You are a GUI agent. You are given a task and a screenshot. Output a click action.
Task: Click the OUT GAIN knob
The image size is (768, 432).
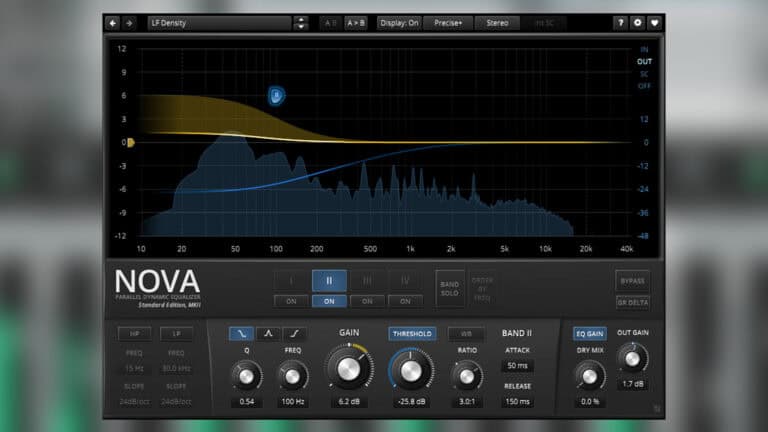coord(632,359)
